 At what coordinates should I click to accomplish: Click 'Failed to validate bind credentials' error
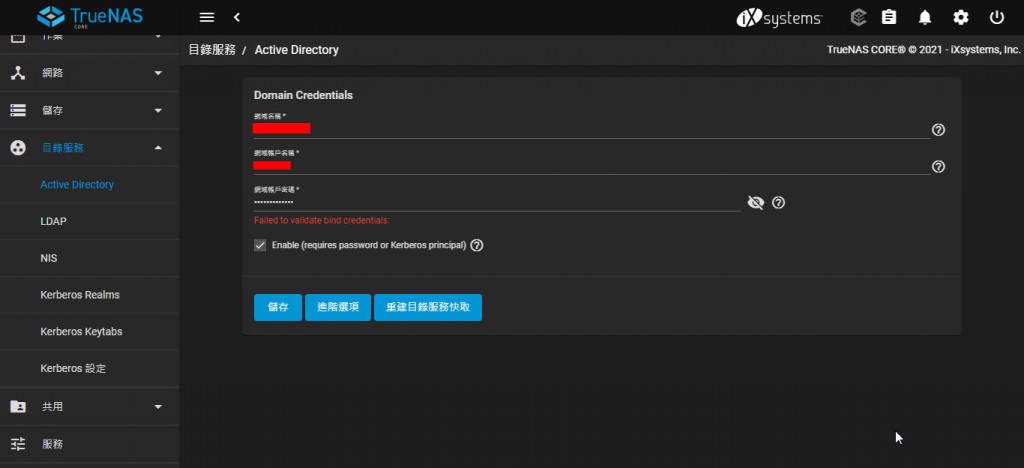click(x=321, y=221)
